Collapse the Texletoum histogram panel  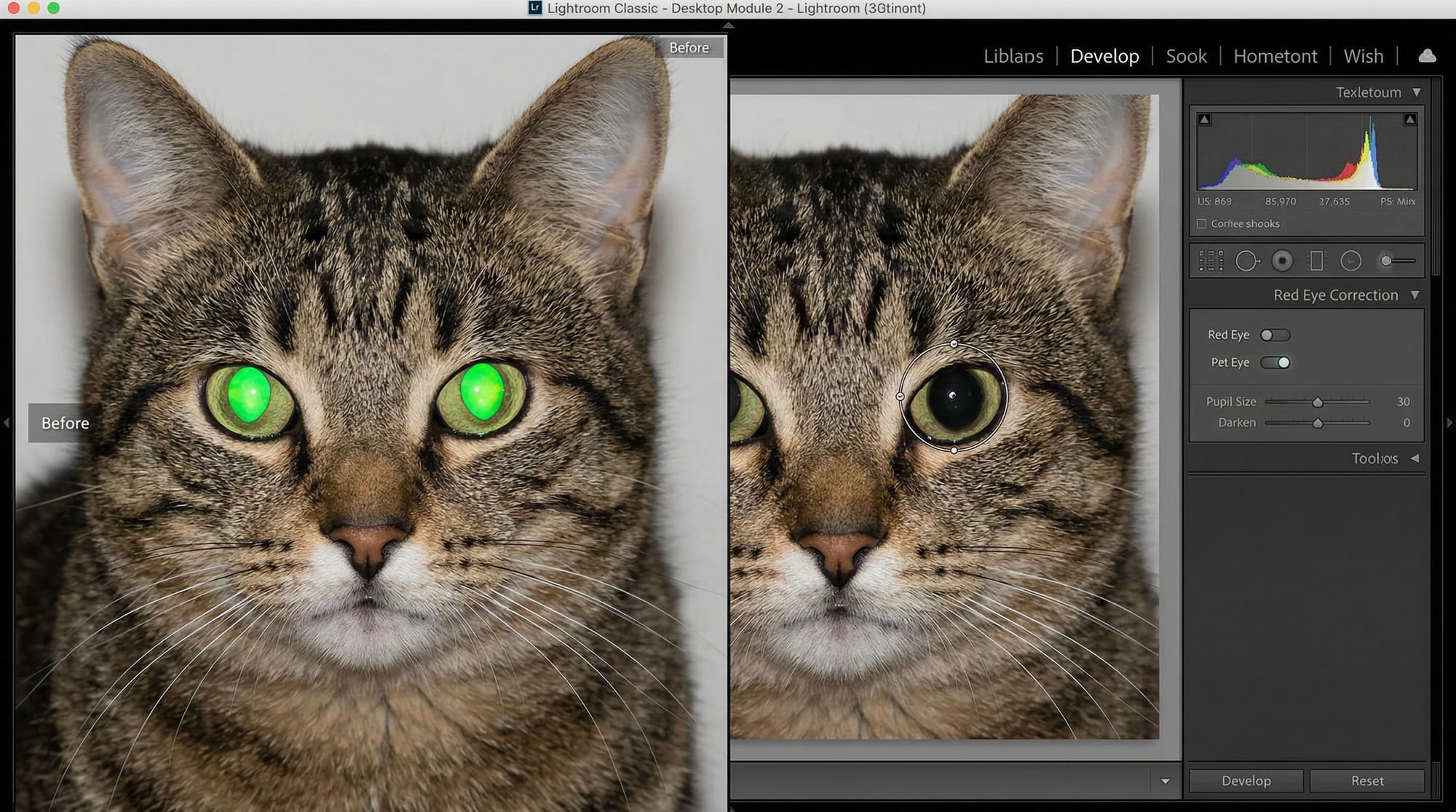coord(1417,92)
